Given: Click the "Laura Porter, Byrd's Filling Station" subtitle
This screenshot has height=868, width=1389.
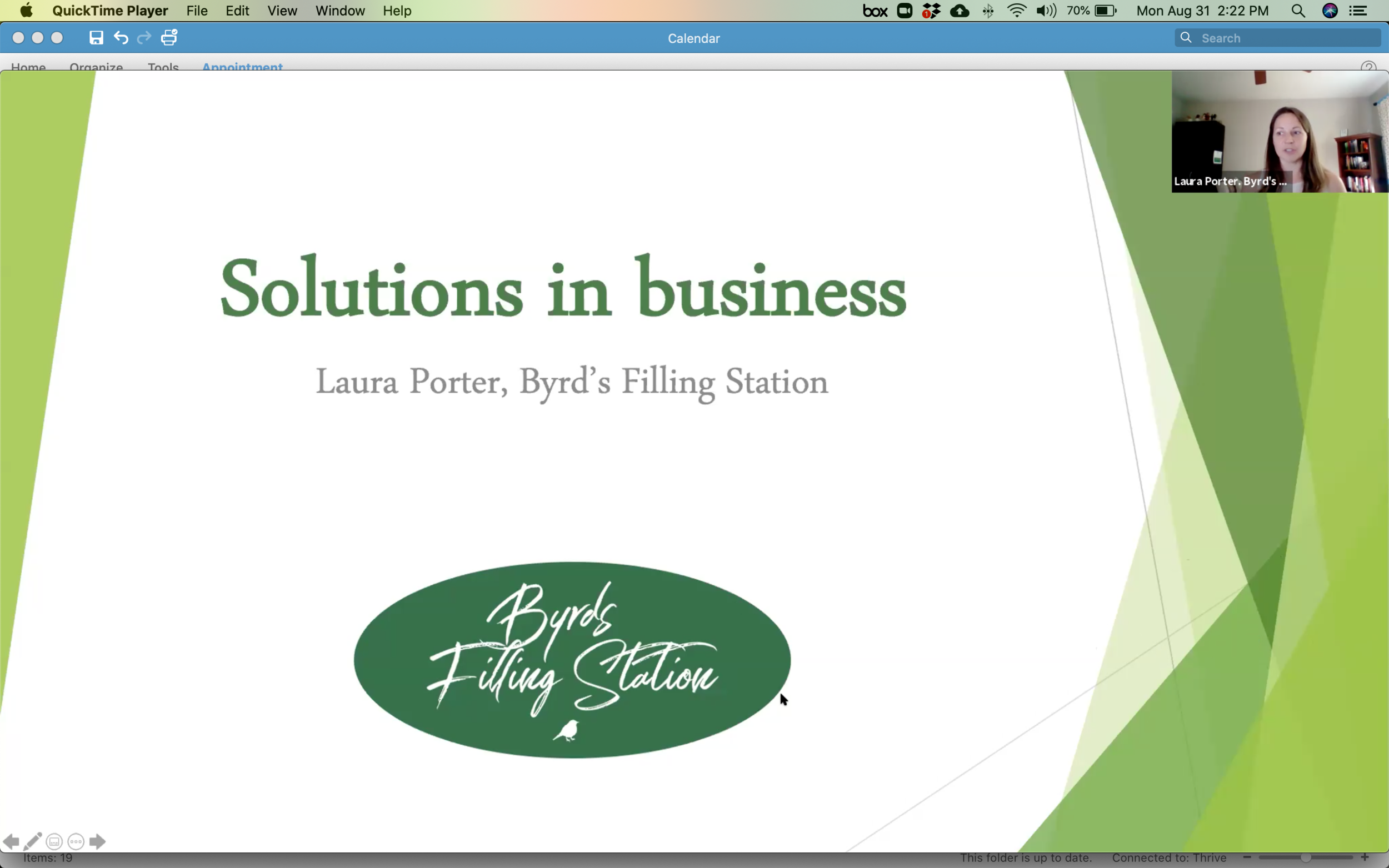Looking at the screenshot, I should (572, 384).
